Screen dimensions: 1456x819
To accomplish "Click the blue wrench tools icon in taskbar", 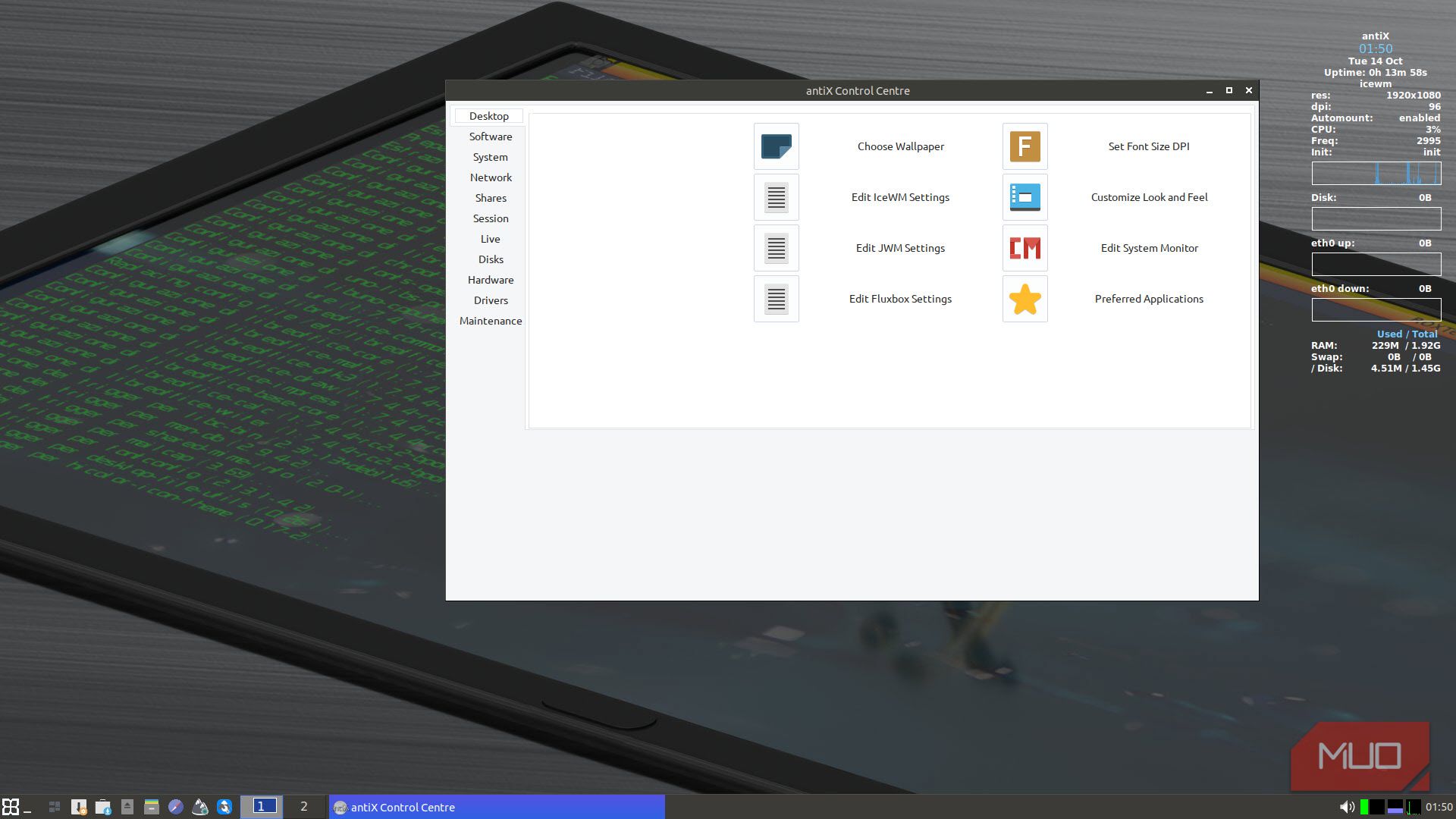I will click(x=224, y=807).
